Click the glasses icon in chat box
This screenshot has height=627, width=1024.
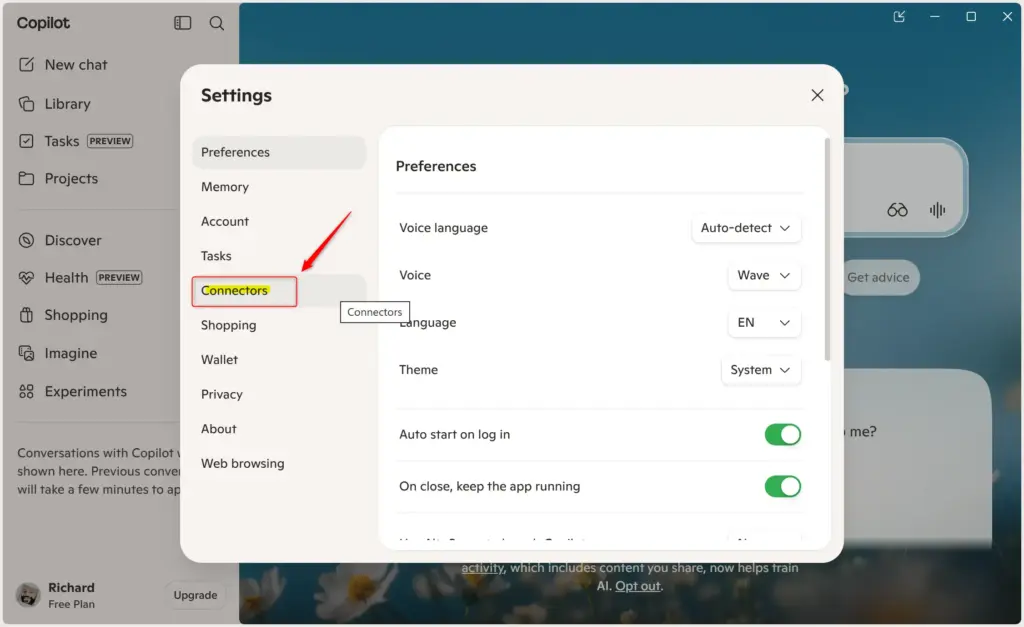897,210
